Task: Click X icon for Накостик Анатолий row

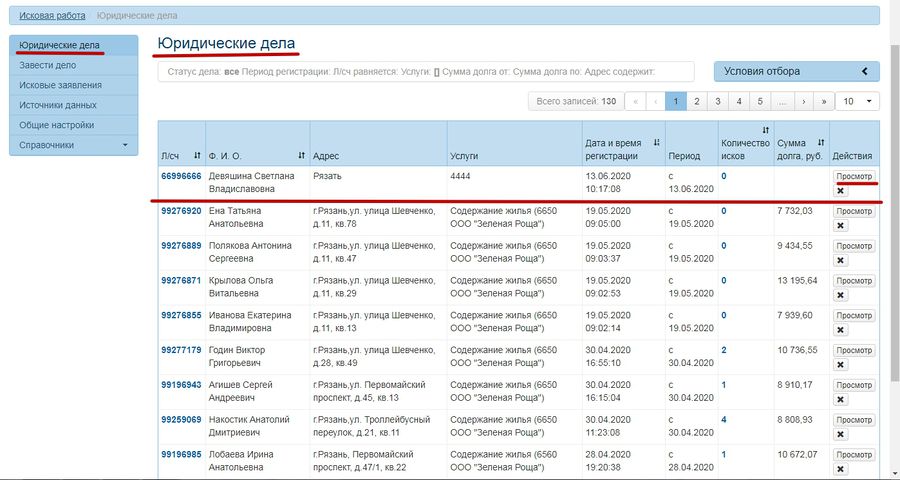Action: coord(840,434)
